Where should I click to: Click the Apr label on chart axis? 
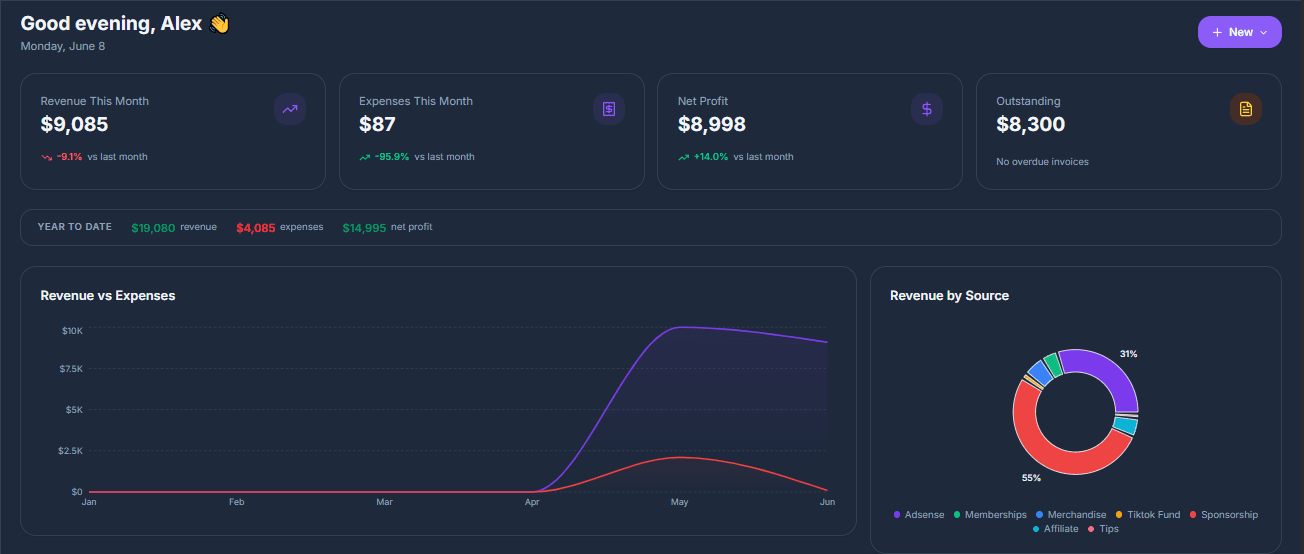tap(532, 502)
